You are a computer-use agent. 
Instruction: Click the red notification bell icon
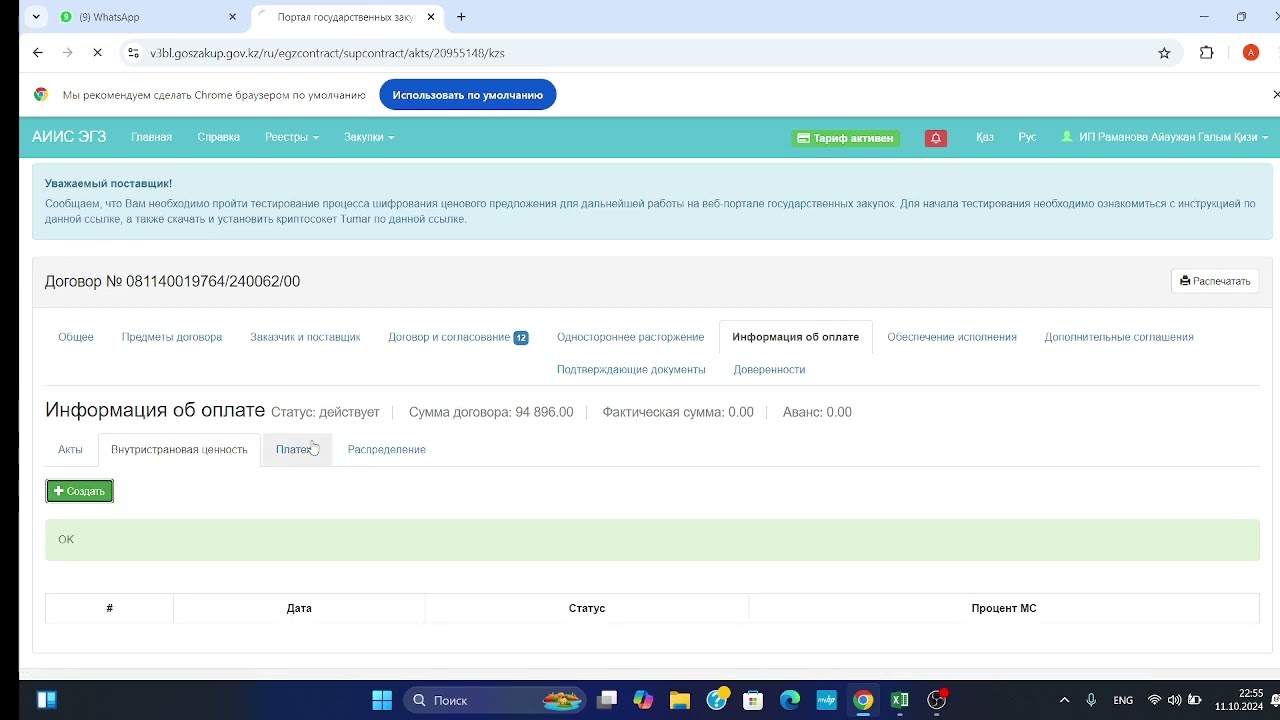click(936, 138)
